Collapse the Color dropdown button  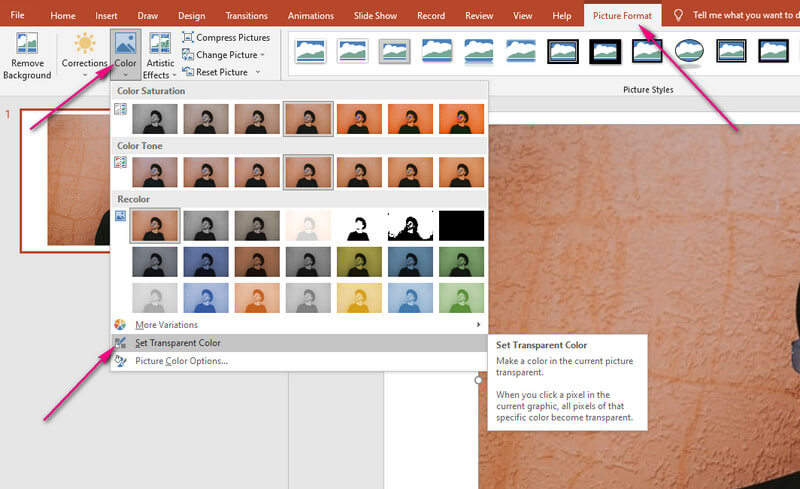pos(126,54)
